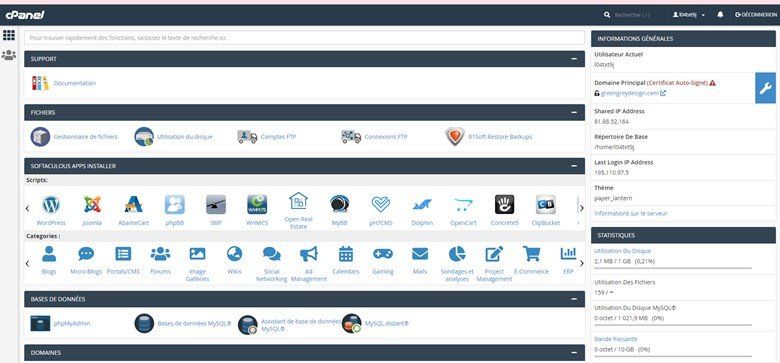
Task: Open the Sondages et analyses category
Action: (x=457, y=254)
